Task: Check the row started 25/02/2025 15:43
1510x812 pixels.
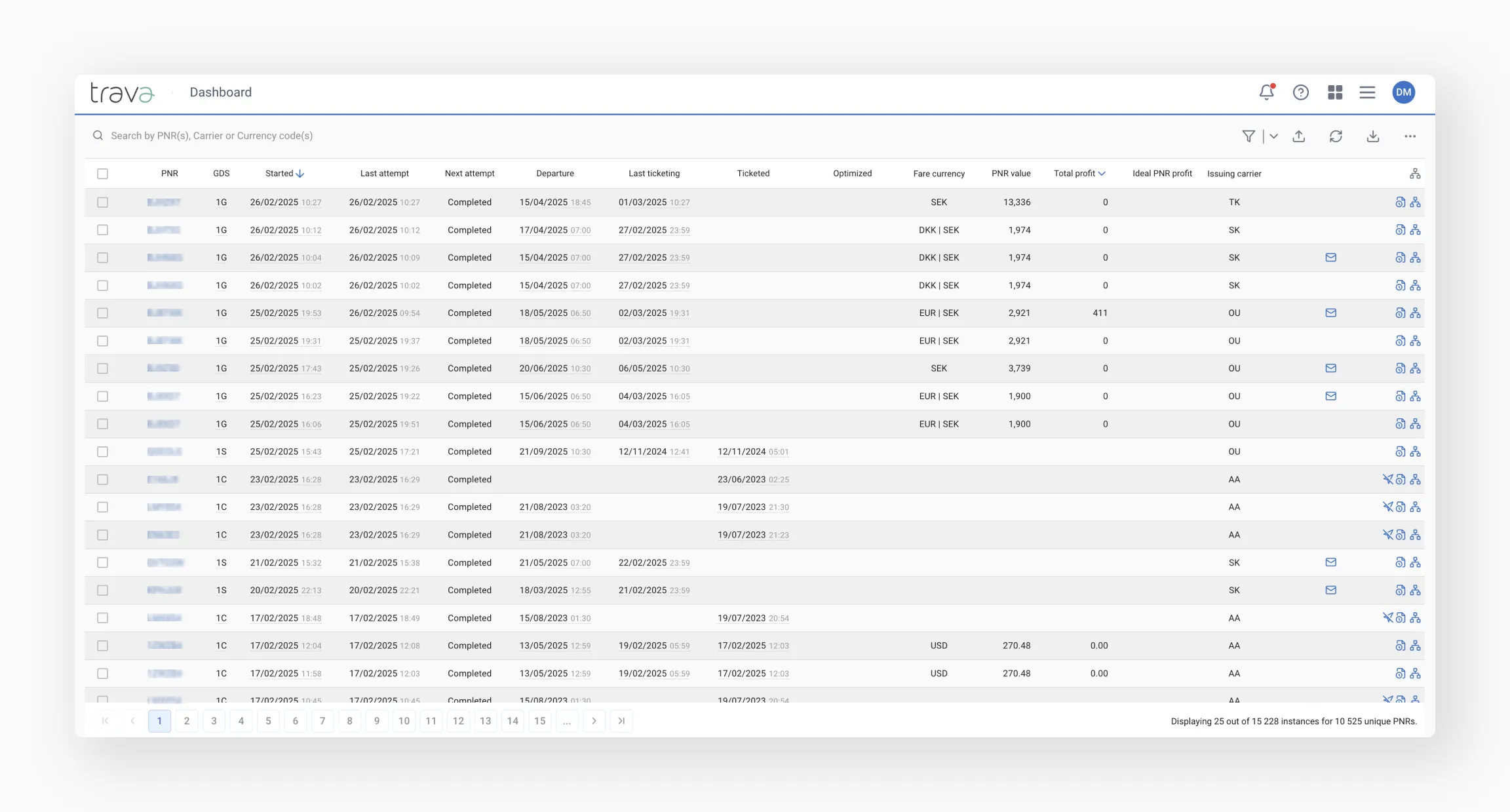Action: [x=103, y=452]
